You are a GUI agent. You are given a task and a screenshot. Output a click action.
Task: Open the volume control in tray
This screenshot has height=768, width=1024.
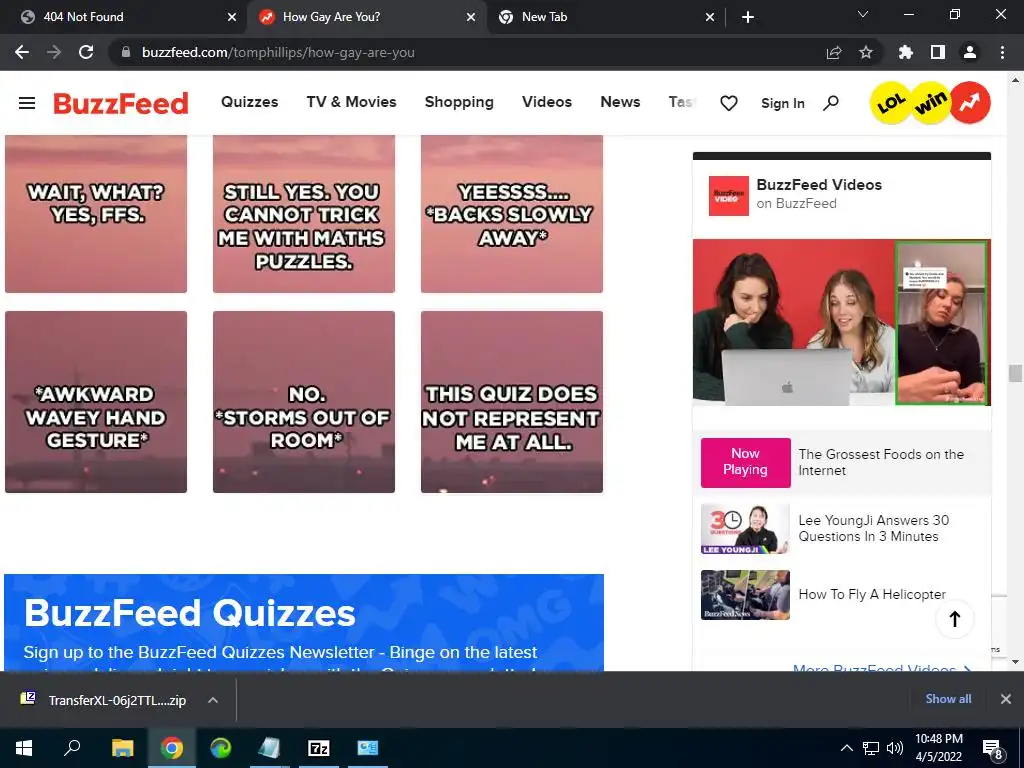(895, 748)
